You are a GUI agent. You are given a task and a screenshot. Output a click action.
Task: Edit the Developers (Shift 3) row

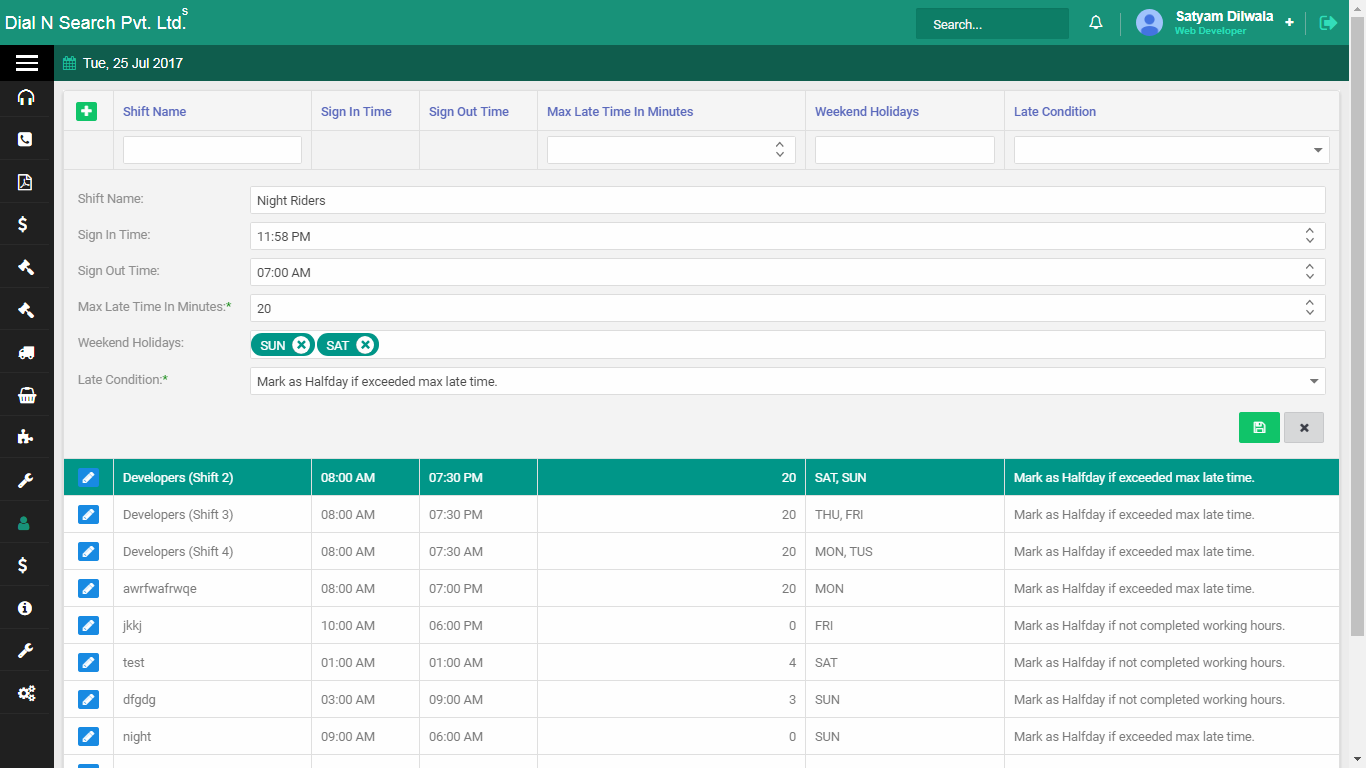click(x=88, y=514)
